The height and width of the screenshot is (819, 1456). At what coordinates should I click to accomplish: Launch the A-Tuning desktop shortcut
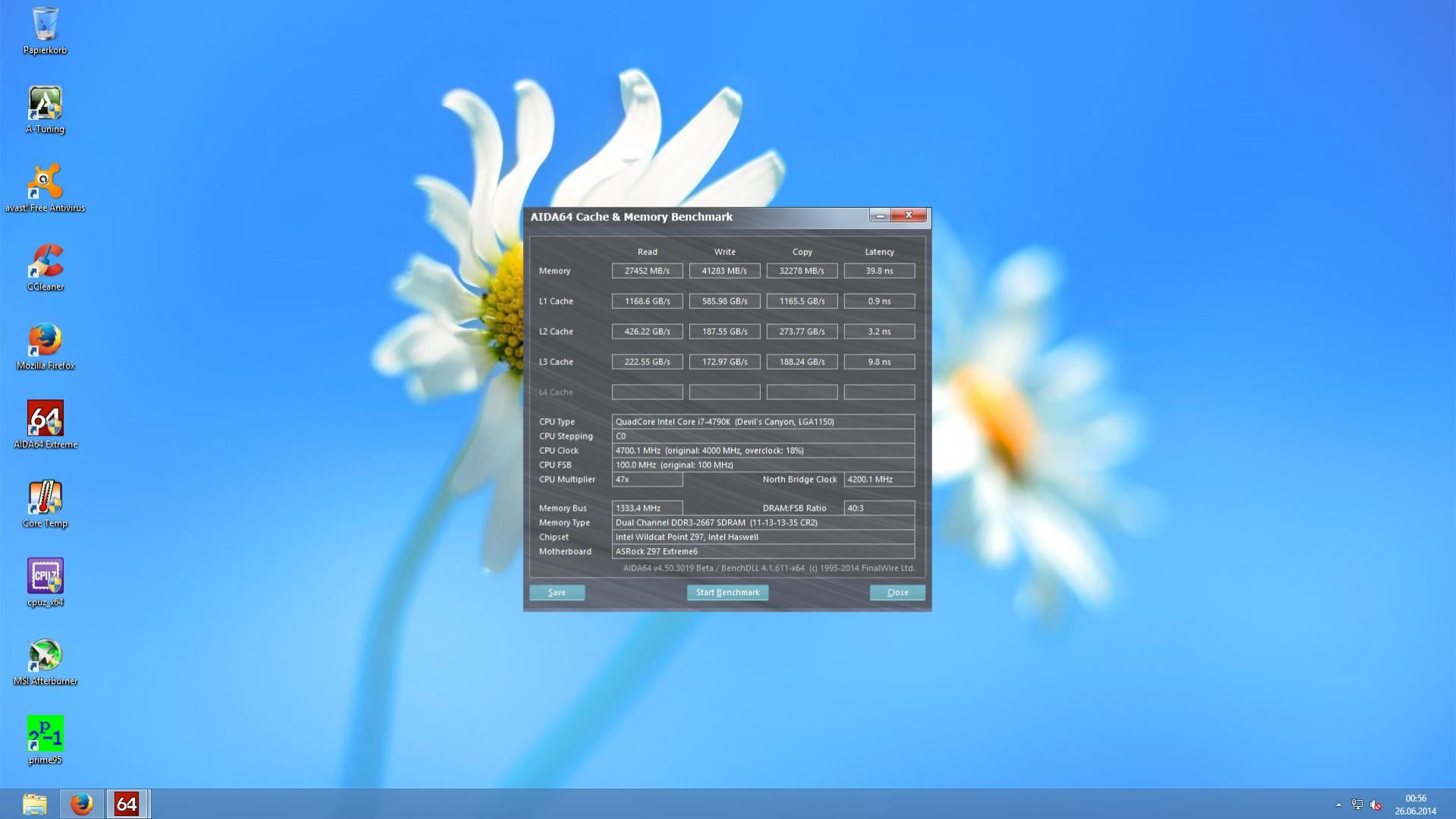(x=45, y=110)
